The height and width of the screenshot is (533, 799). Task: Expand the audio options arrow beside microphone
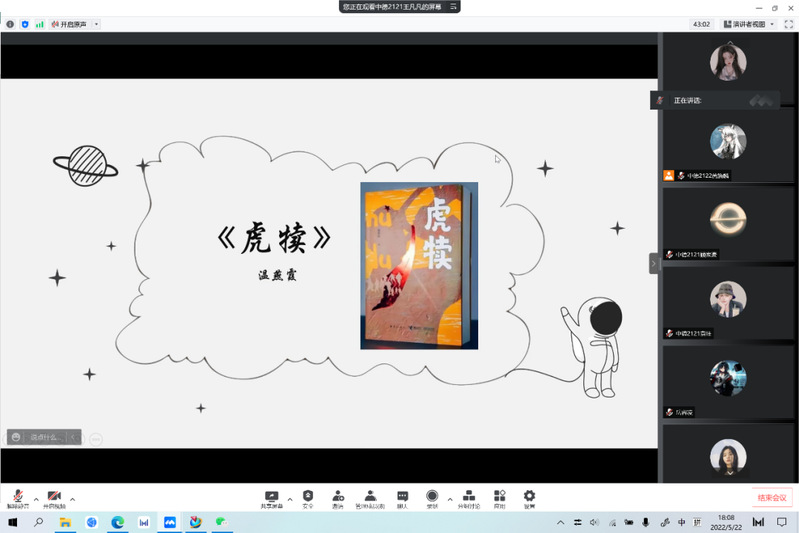(36, 498)
